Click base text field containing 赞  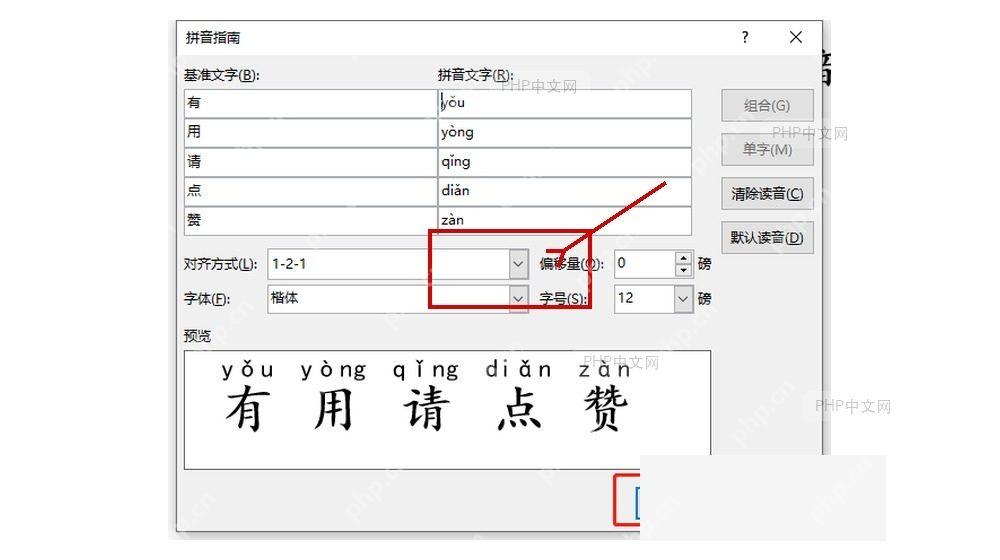coord(311,220)
